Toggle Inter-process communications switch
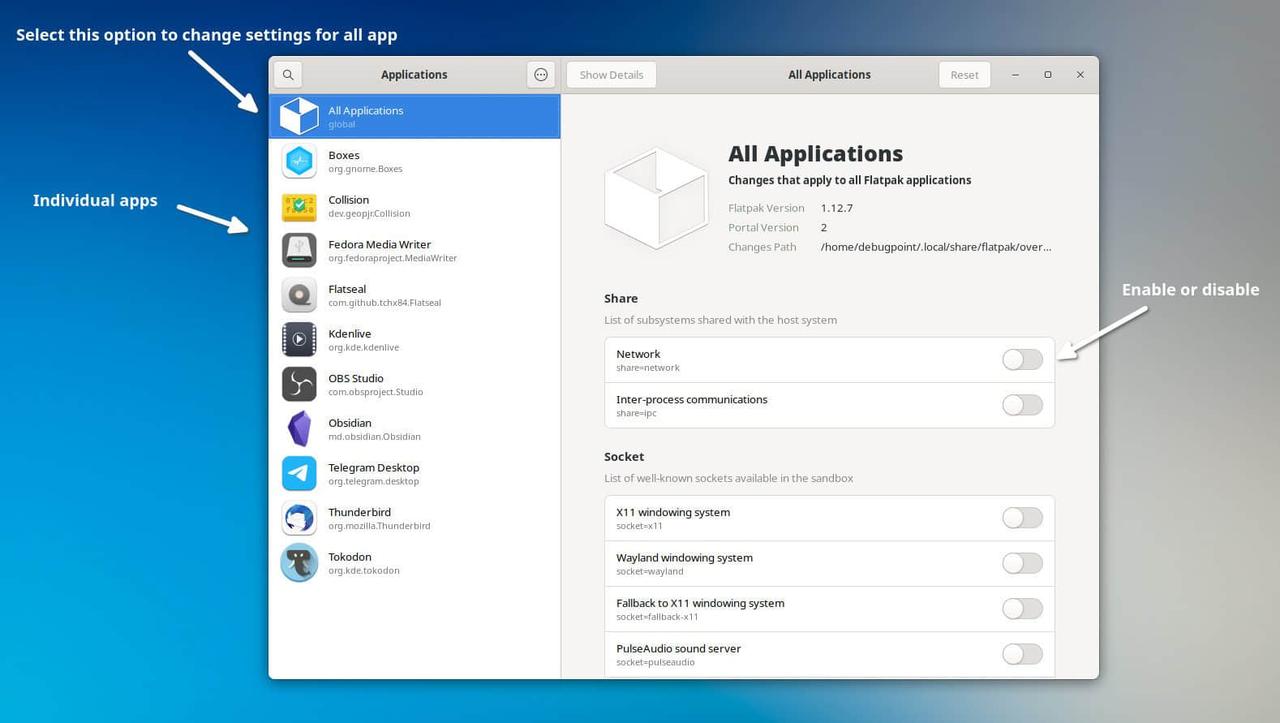The image size is (1280, 723). [1022, 405]
